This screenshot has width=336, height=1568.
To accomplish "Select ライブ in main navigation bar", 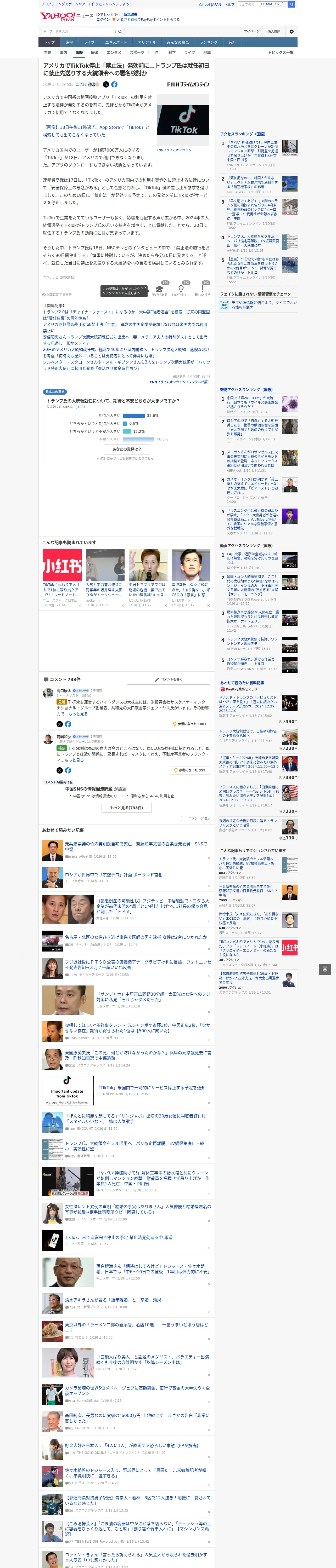I will [x=89, y=43].
